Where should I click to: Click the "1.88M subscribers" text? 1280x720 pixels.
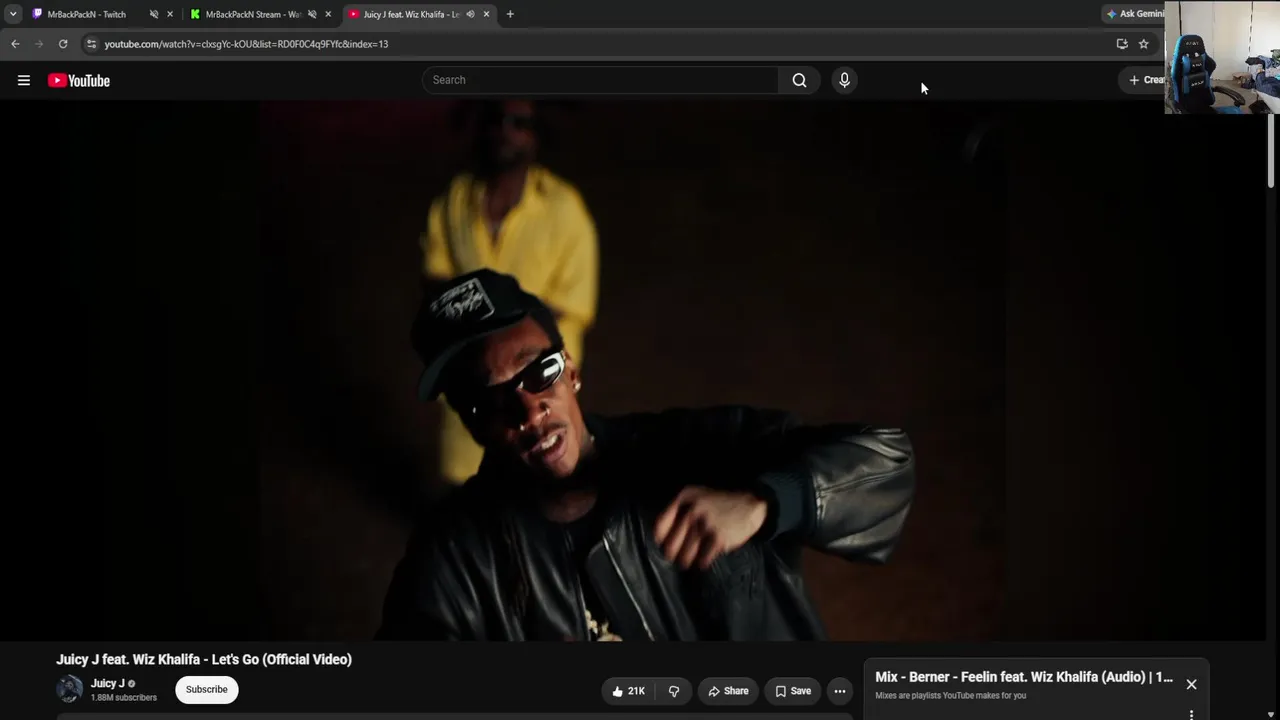point(124,698)
